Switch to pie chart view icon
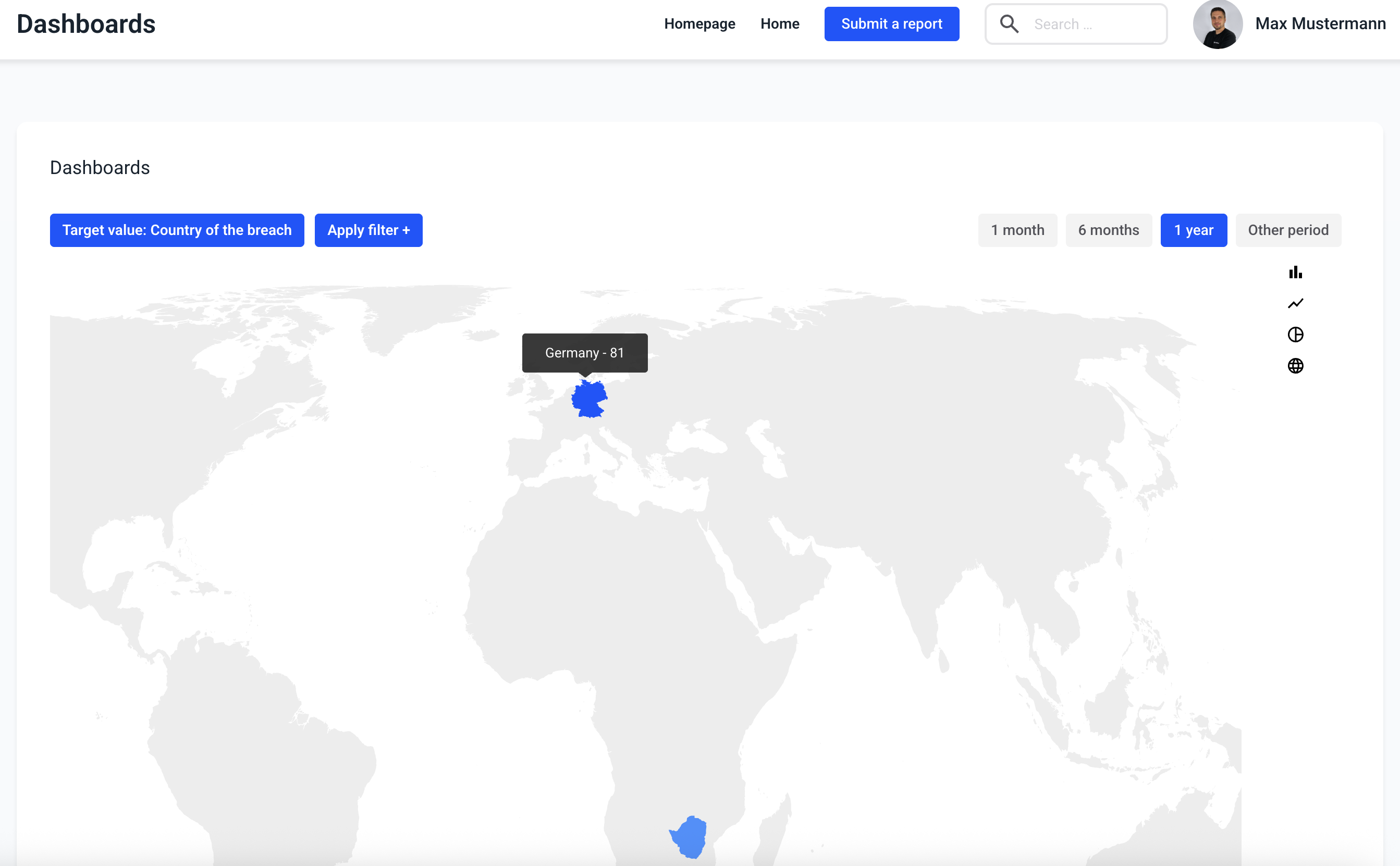 (1295, 335)
